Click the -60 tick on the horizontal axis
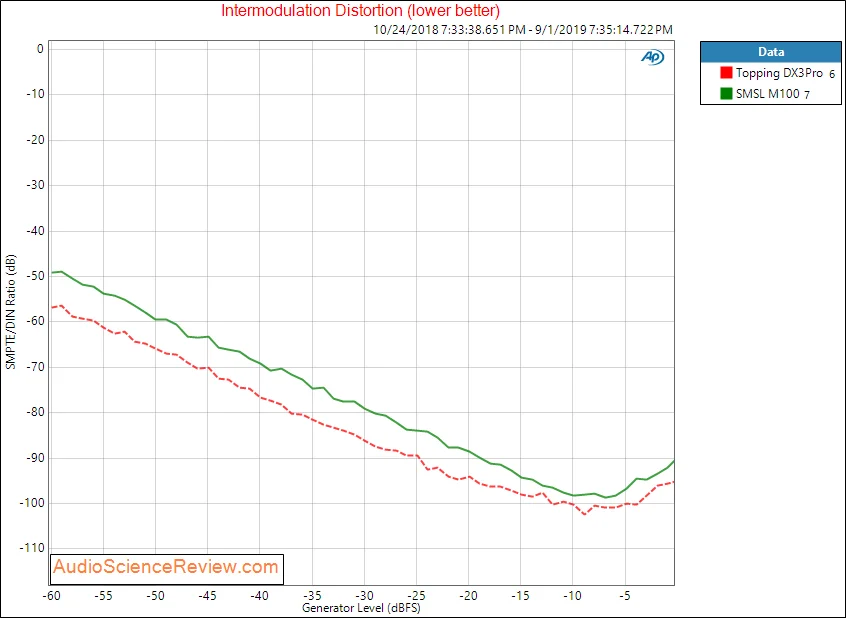The image size is (846, 618). click(52, 596)
